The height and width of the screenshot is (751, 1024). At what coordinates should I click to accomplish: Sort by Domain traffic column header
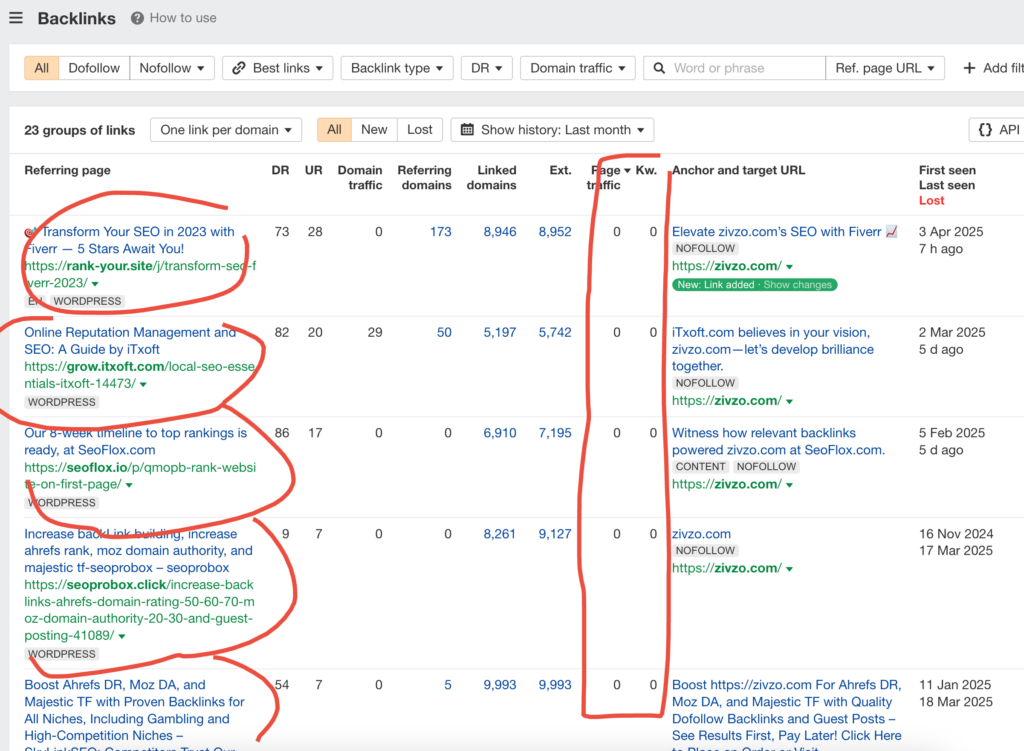coord(360,178)
